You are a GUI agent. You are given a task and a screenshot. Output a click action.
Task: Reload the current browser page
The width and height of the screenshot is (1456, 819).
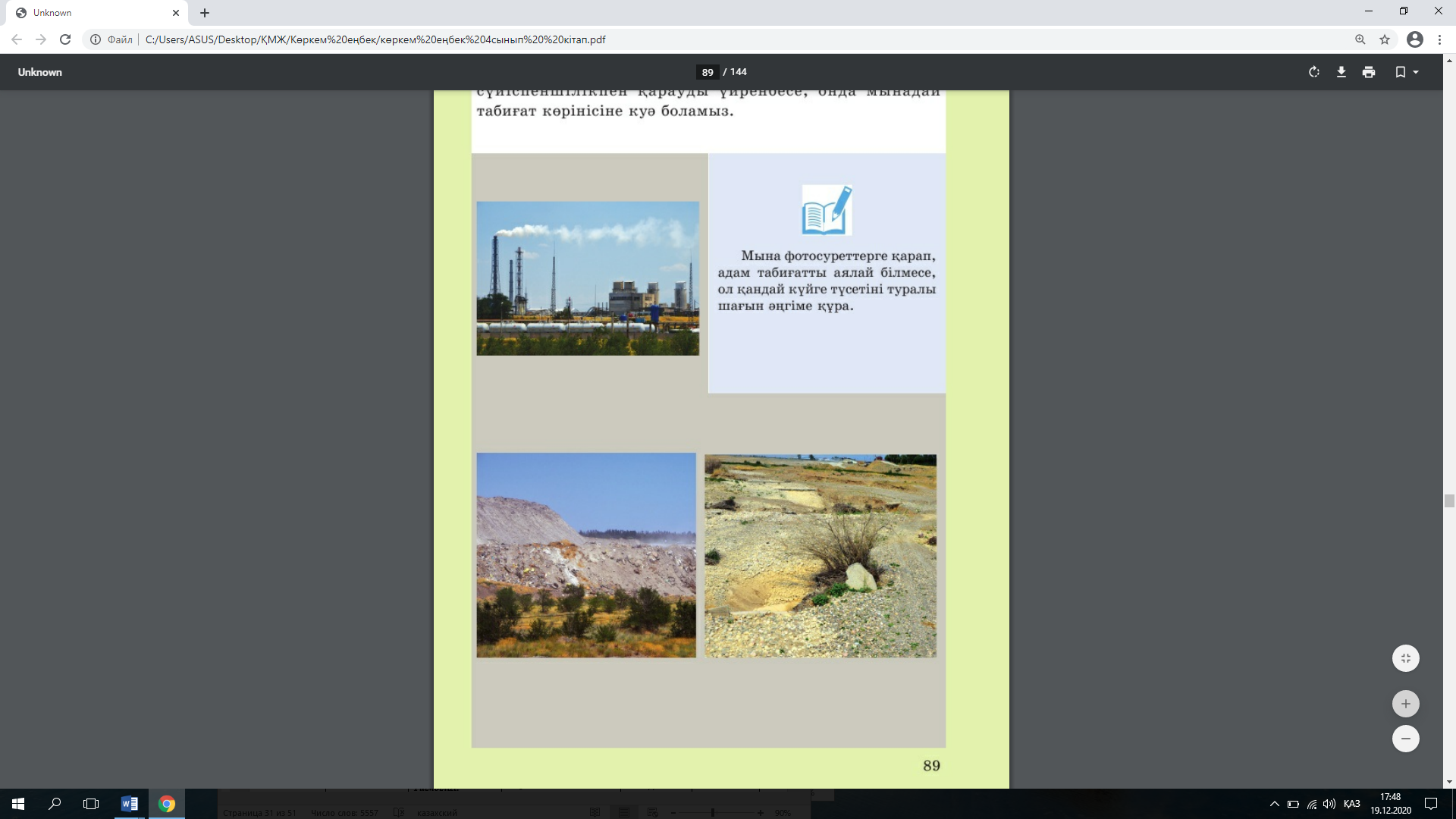(x=65, y=39)
